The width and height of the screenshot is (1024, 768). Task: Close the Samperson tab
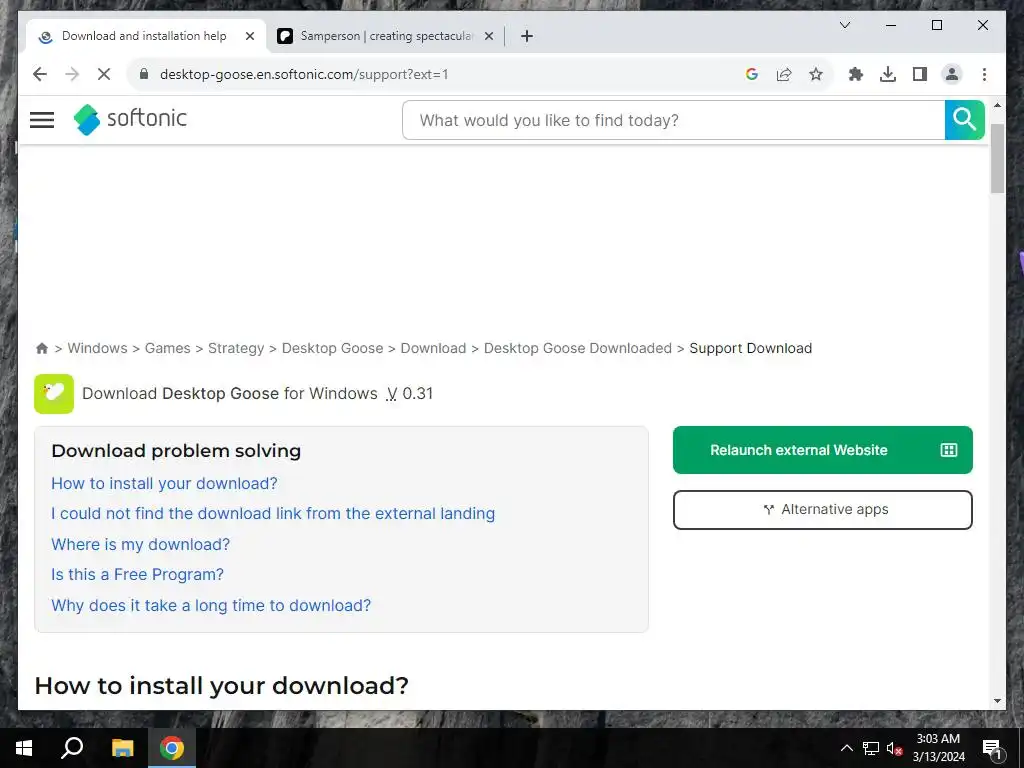(488, 36)
